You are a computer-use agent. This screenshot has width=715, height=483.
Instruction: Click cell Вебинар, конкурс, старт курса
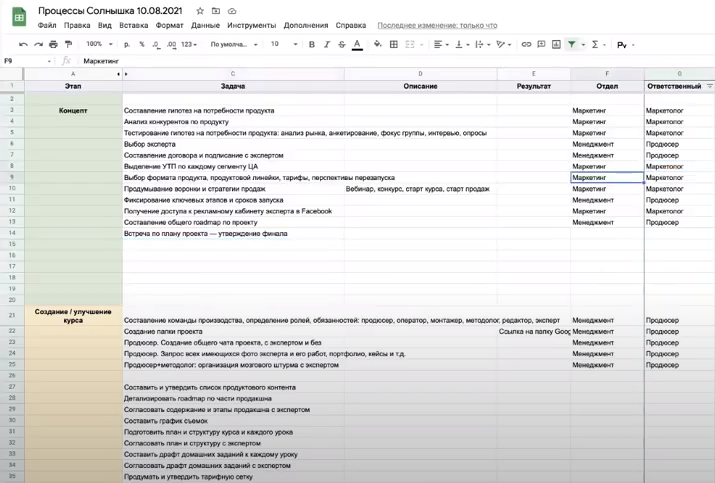point(420,189)
